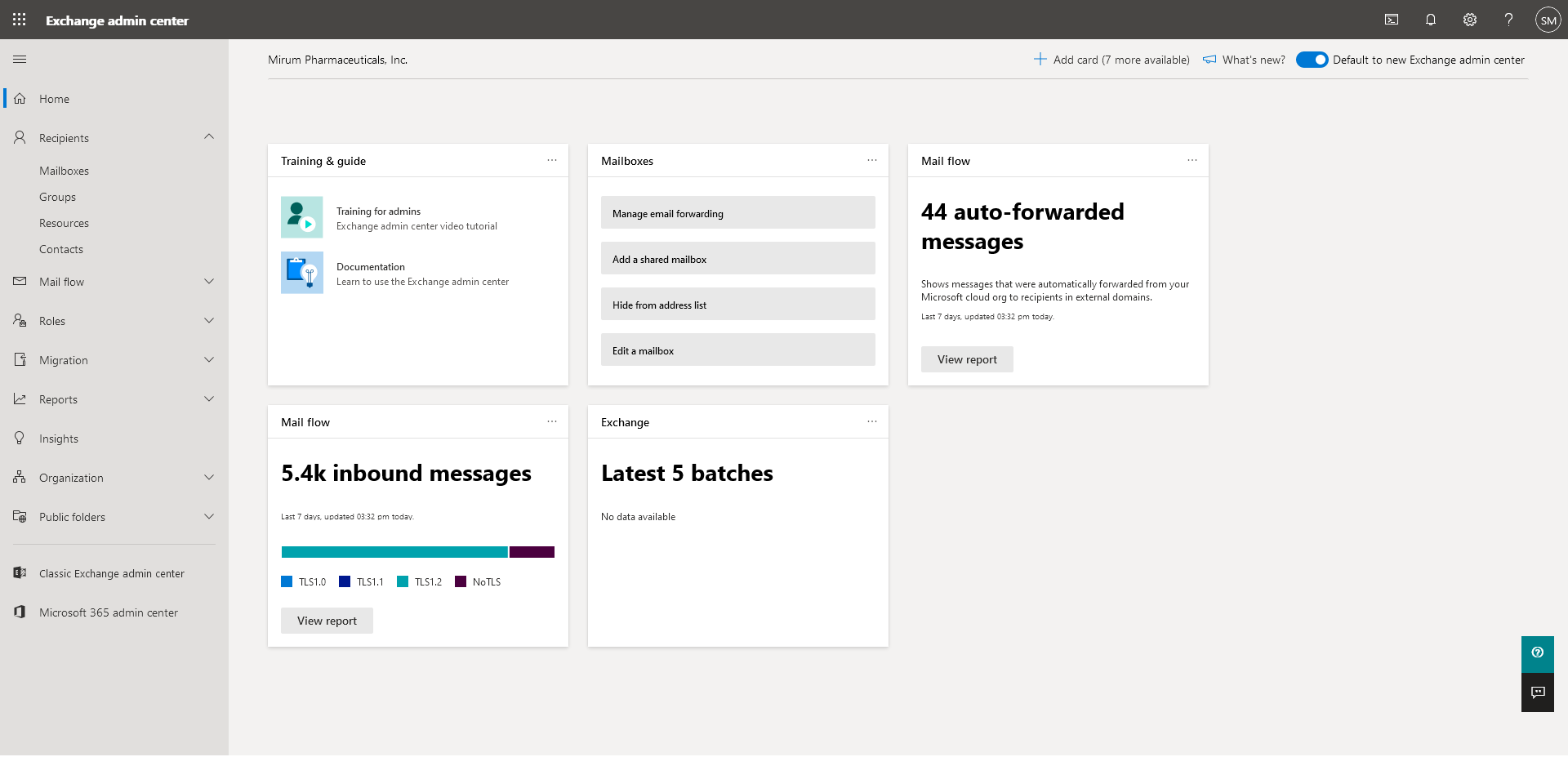Open Cloud Shell terminal icon in header
Image resolution: width=1568 pixels, height=757 pixels.
click(1392, 20)
